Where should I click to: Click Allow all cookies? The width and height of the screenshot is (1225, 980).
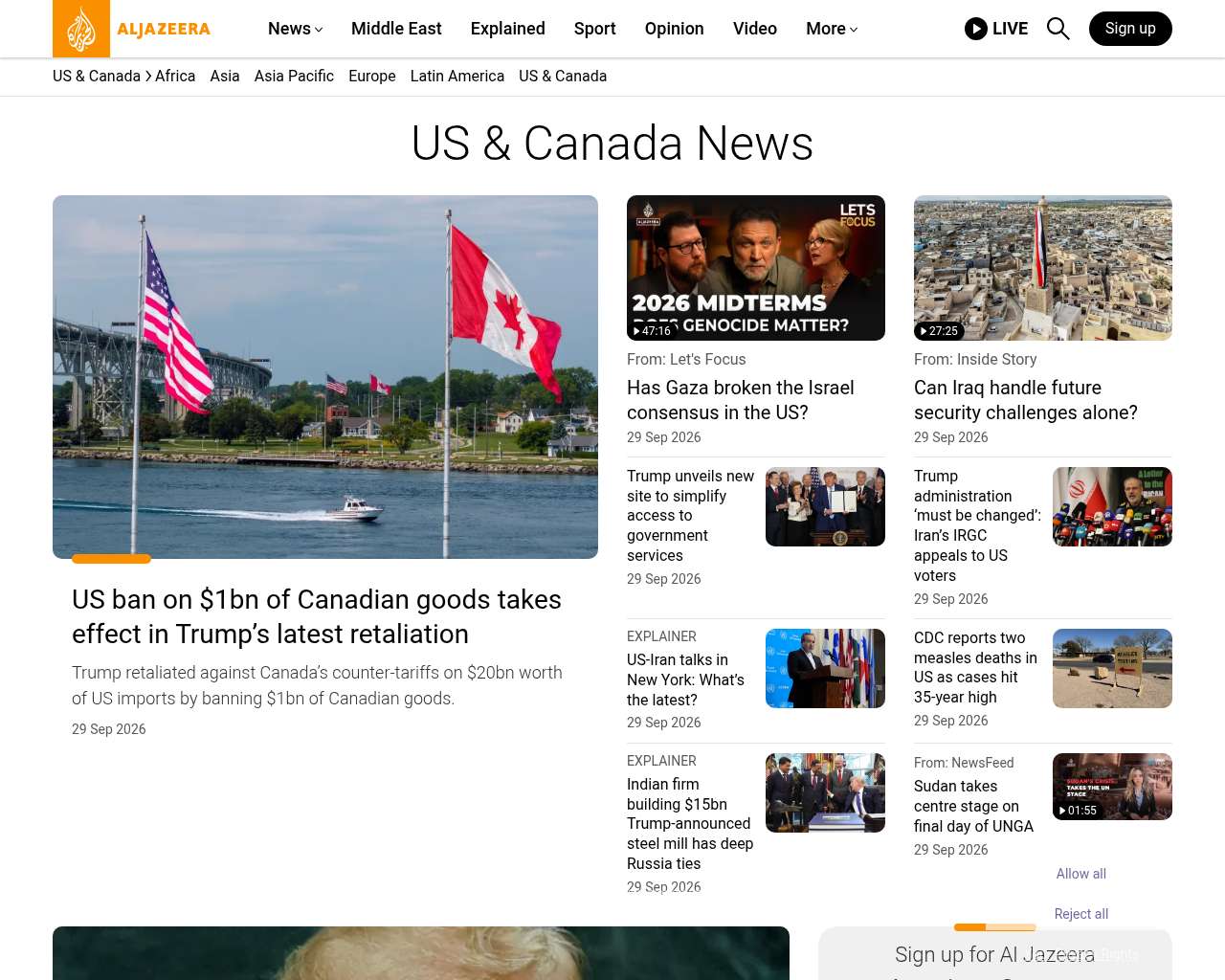1081,874
